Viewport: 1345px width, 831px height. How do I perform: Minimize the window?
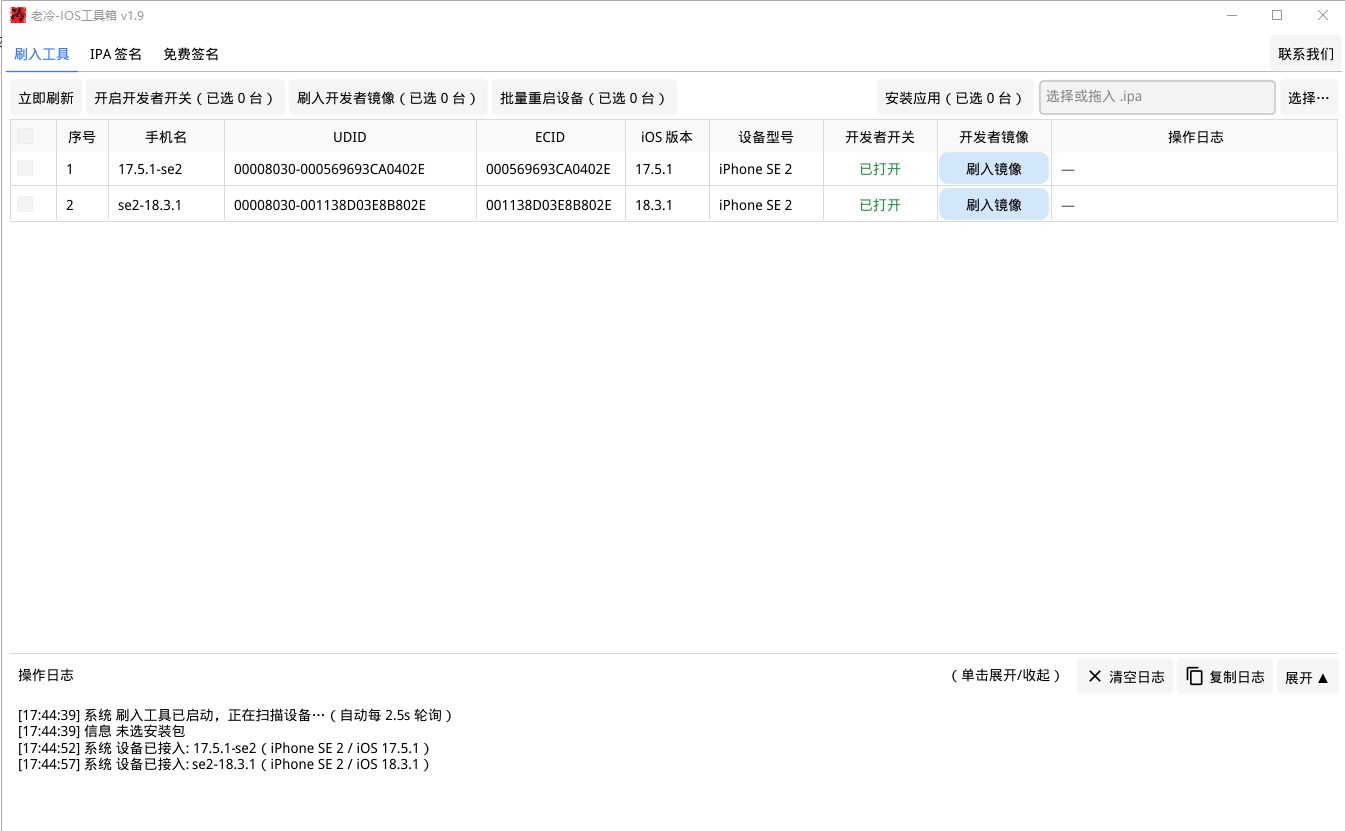click(1231, 15)
